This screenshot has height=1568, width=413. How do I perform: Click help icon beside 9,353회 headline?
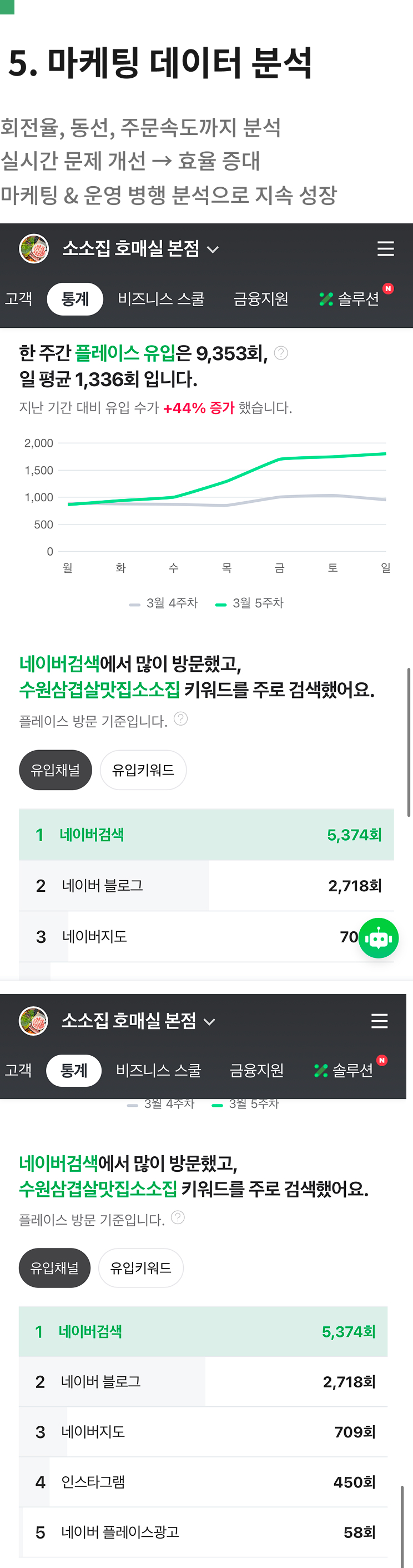coord(281,353)
